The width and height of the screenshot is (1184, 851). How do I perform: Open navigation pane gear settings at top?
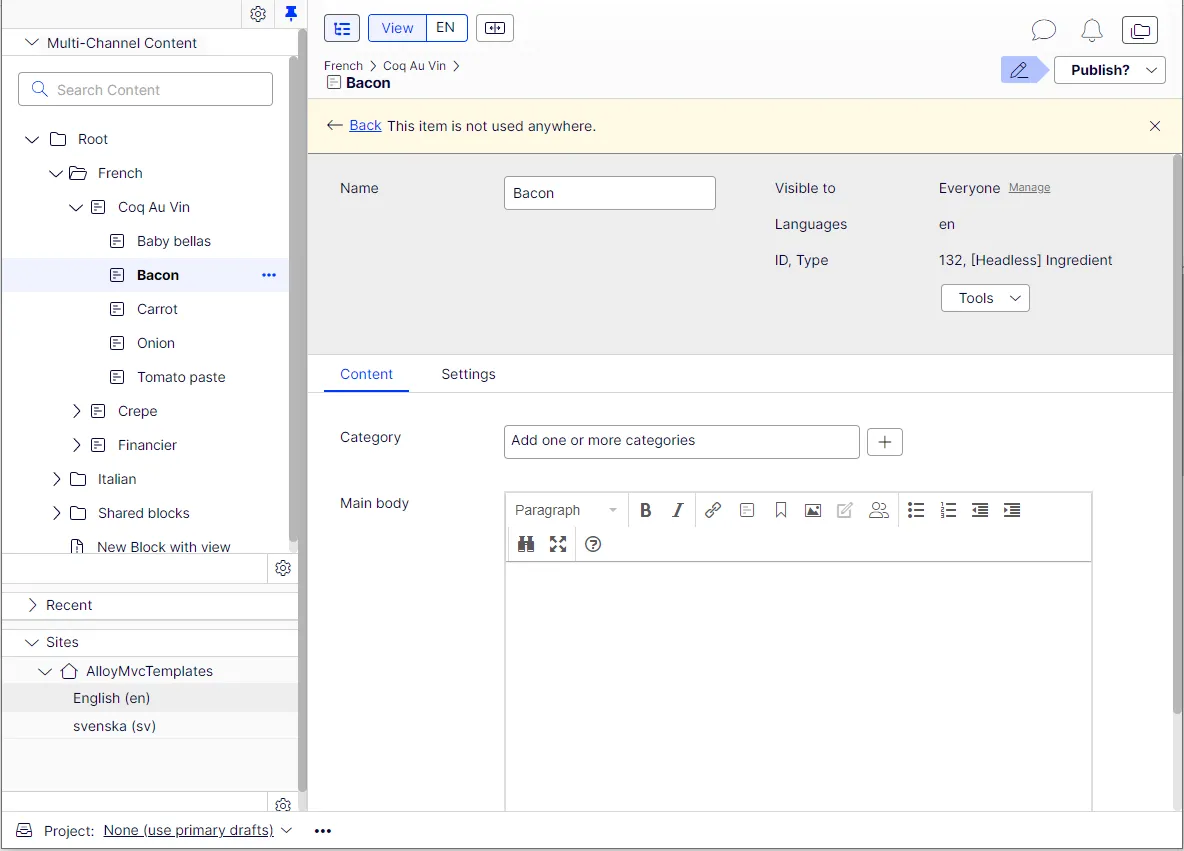257,14
